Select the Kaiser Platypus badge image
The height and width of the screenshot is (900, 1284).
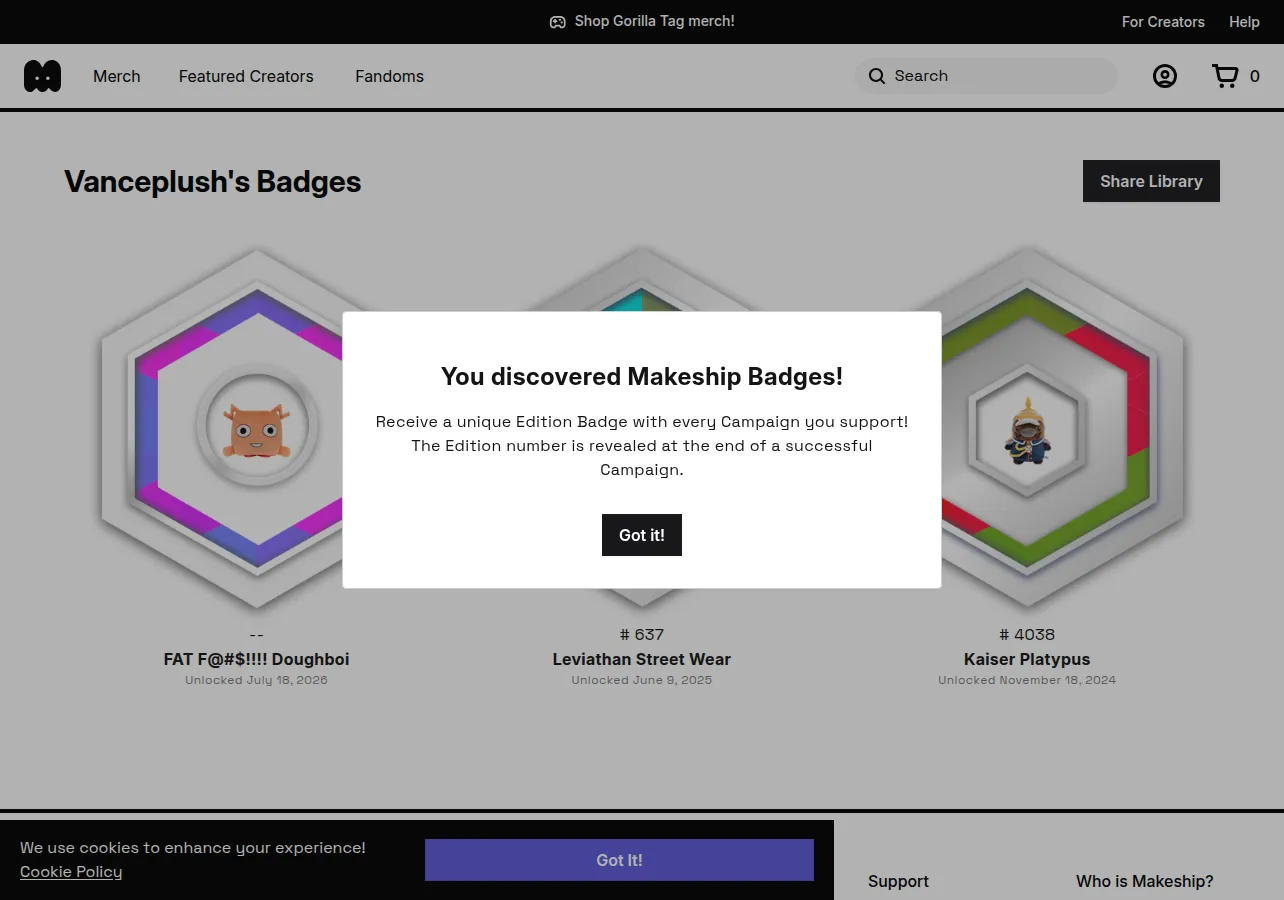[1027, 428]
